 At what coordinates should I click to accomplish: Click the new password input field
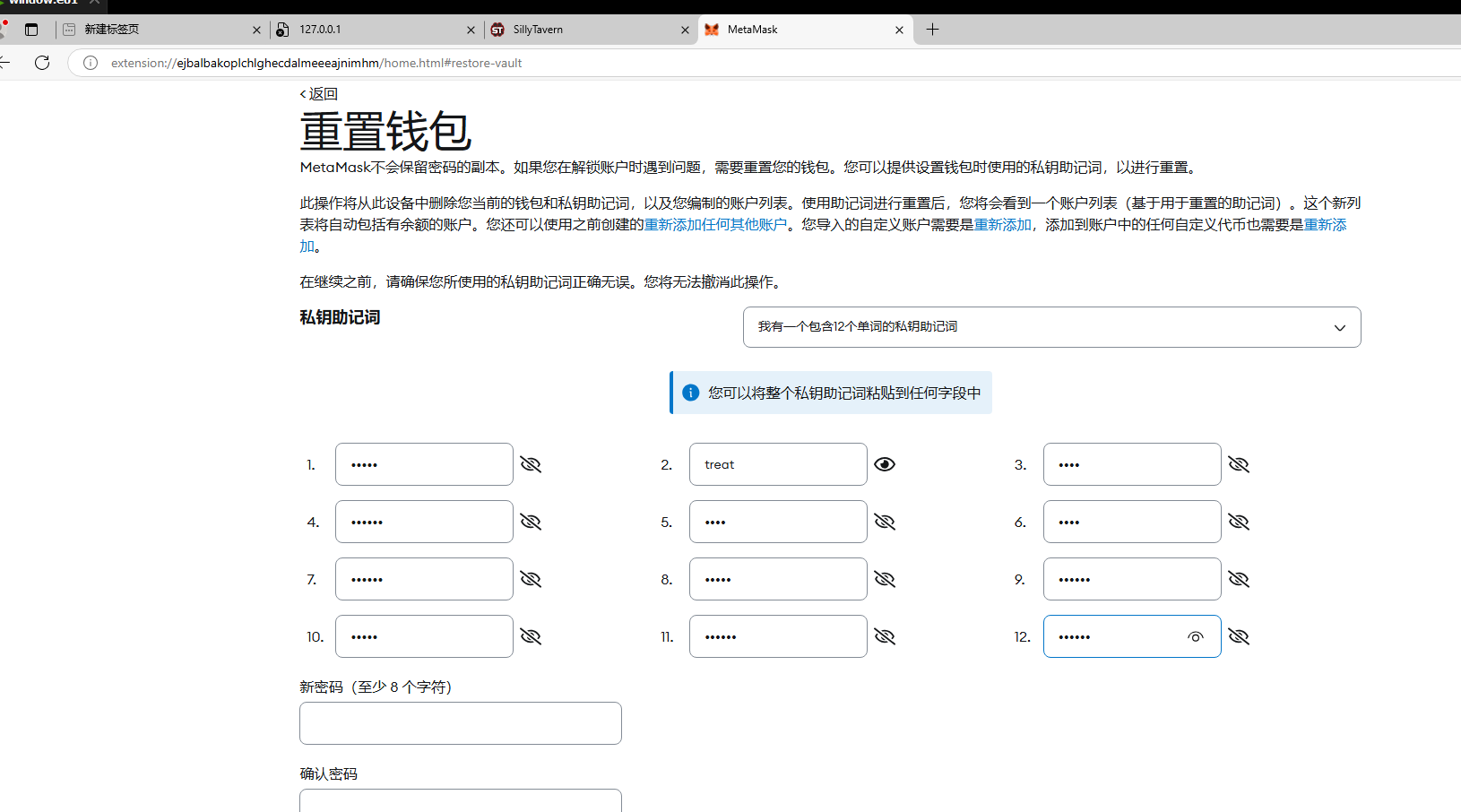461,723
